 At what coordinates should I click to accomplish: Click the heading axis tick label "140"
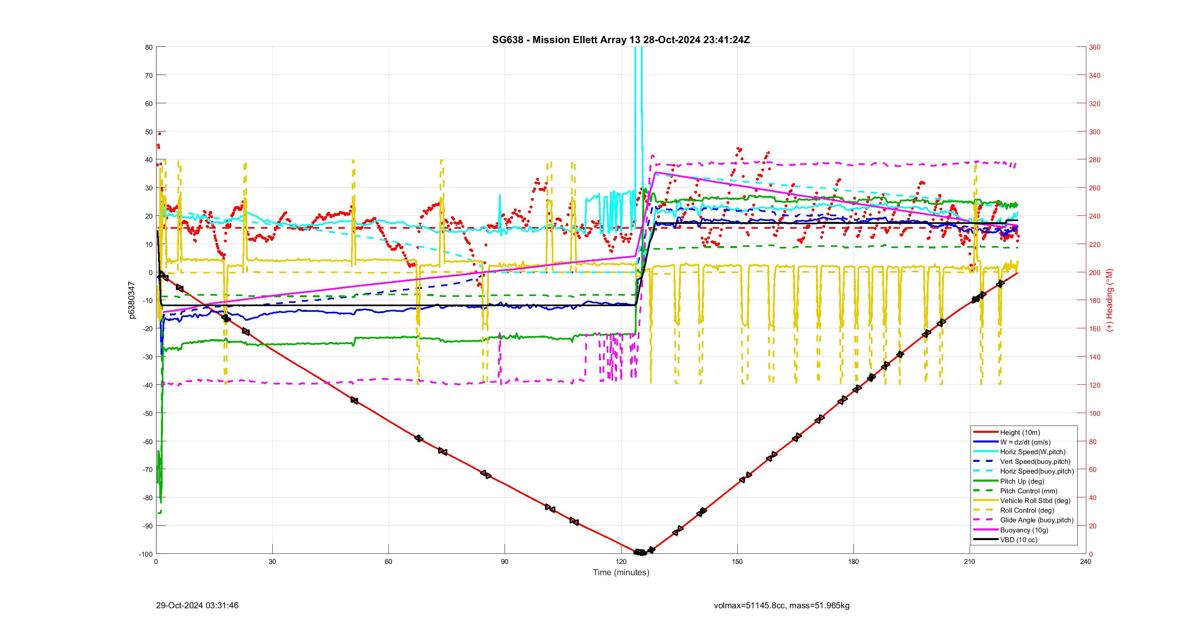(1095, 357)
